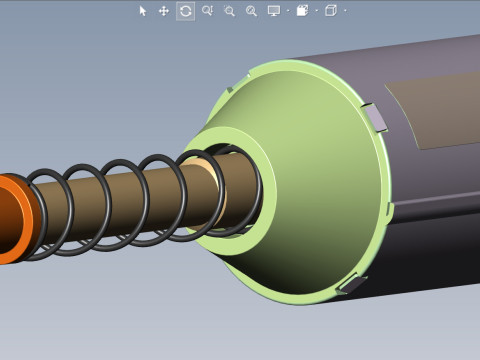Click the zoom to fit magnifier
480x360 pixels.
click(251, 11)
